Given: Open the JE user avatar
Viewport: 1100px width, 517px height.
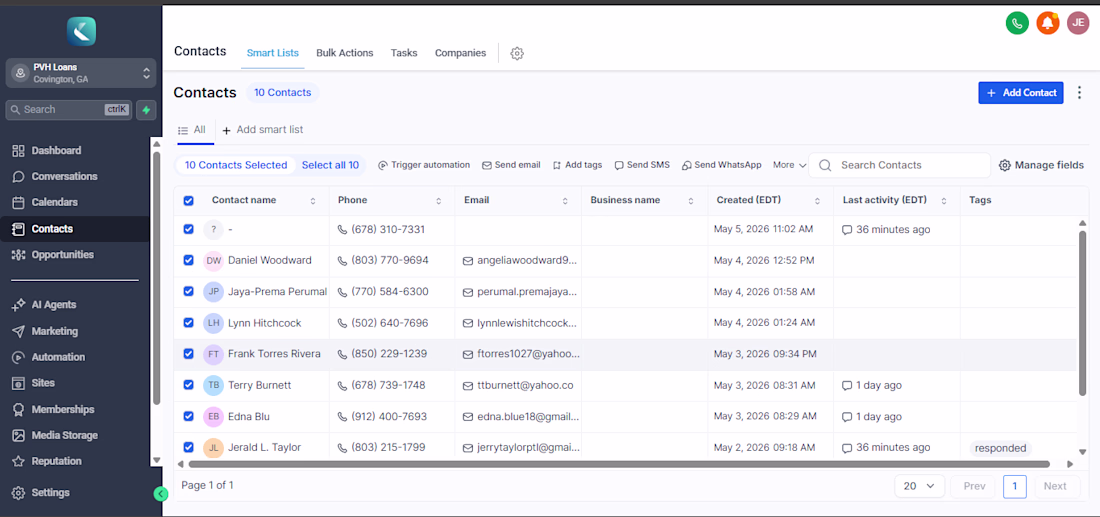Looking at the screenshot, I should (x=1078, y=23).
